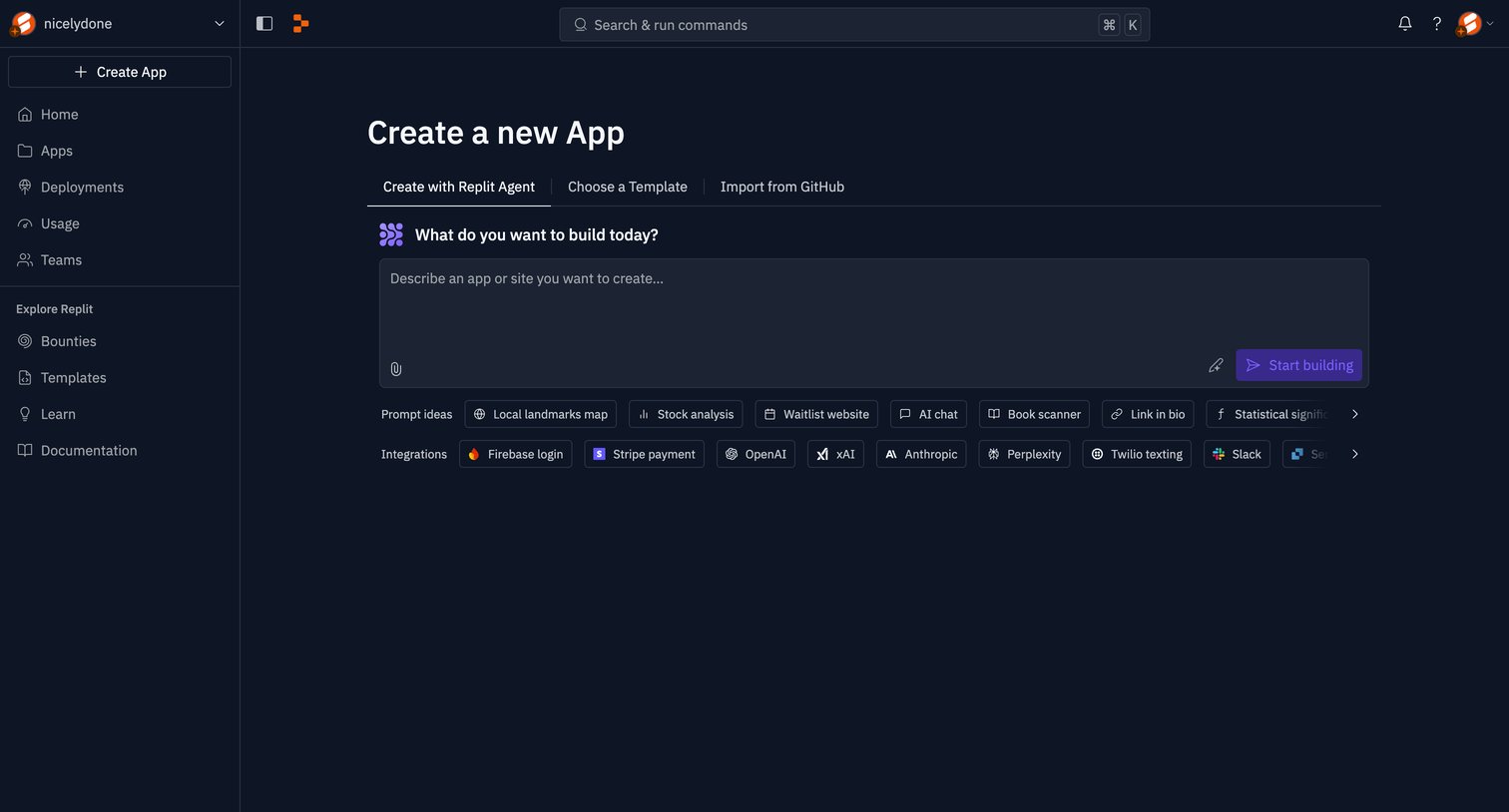The width and height of the screenshot is (1509, 812).
Task: Go to Home in sidebar
Action: 120,115
